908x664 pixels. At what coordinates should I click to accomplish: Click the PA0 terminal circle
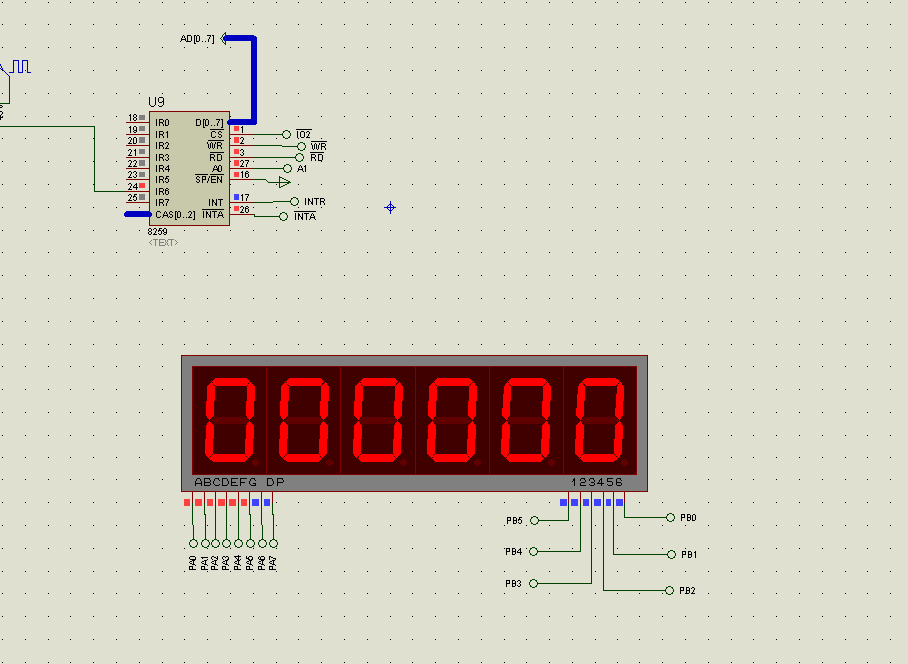193,544
